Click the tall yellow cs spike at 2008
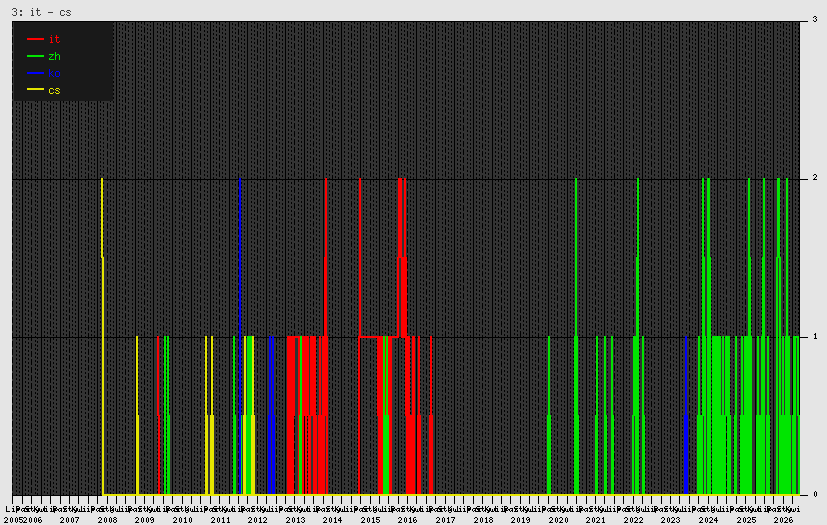 [102, 336]
